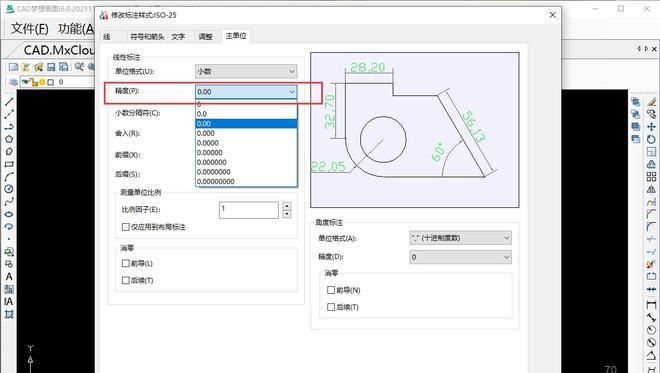The width and height of the screenshot is (660, 373).
Task: Close the 修改标注样式 ISO-25 dialog
Action: click(553, 15)
